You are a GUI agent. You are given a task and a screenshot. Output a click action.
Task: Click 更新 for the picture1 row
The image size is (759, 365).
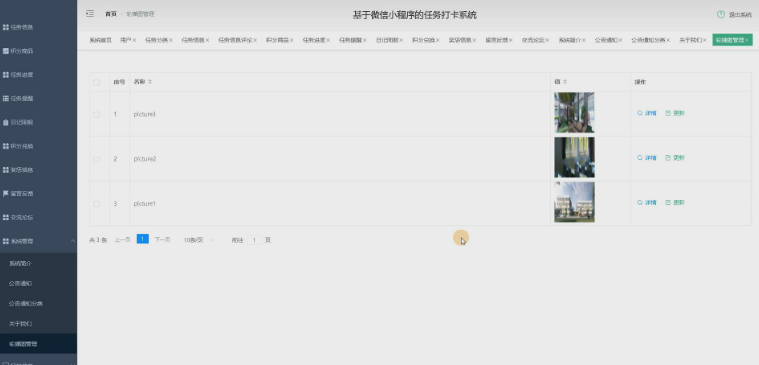click(675, 203)
